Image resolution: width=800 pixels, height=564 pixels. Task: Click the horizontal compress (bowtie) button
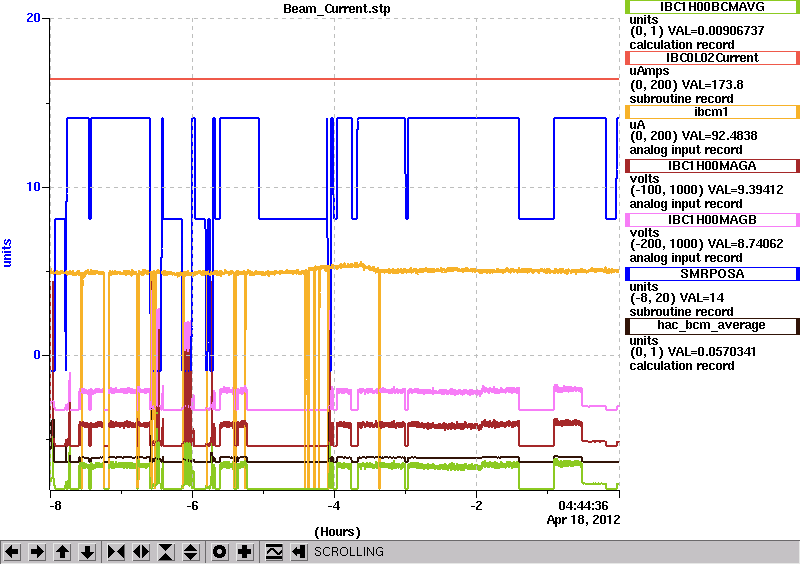point(116,552)
